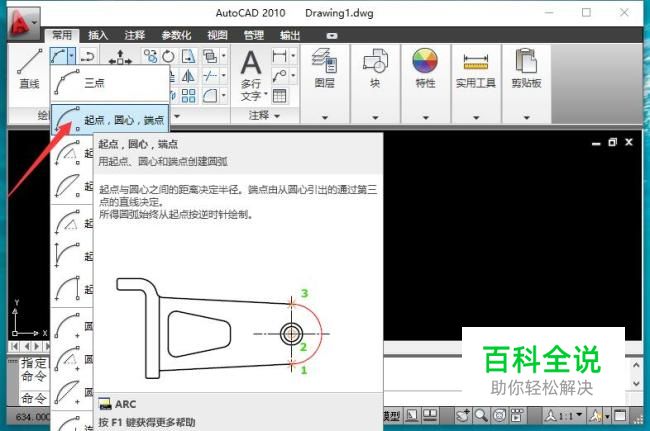The image size is (650, 431).
Task: Click the Quick View Drawings icon
Action: pos(430,416)
